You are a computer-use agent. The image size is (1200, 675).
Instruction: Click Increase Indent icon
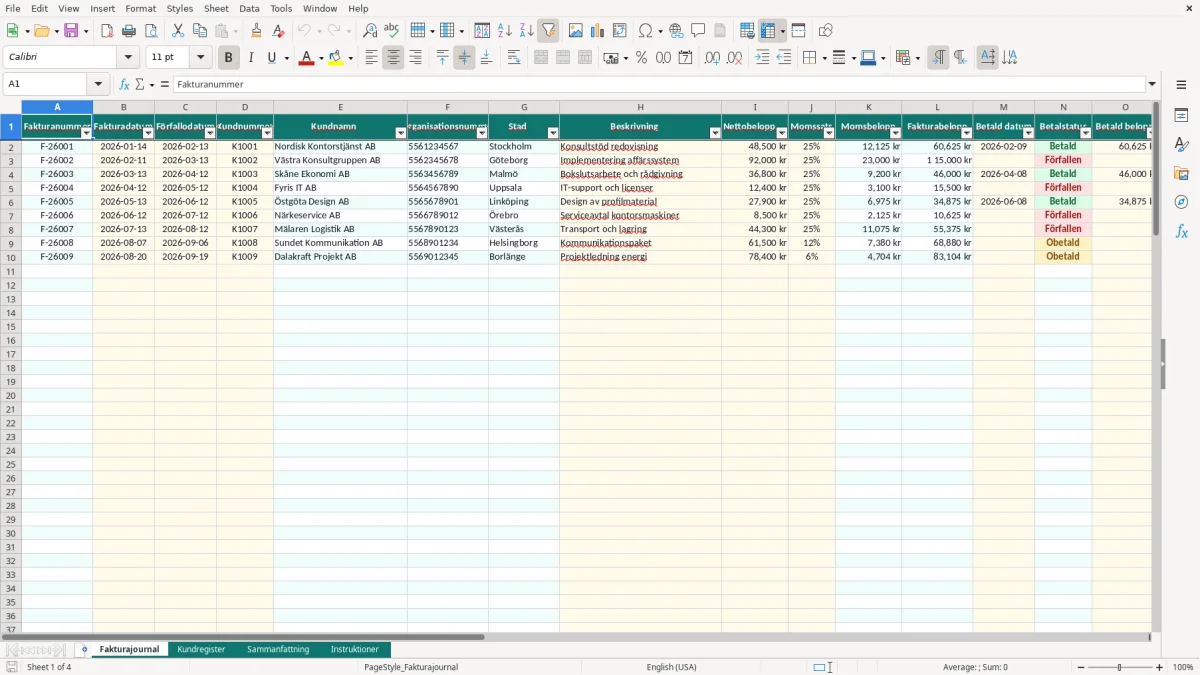[x=762, y=58]
